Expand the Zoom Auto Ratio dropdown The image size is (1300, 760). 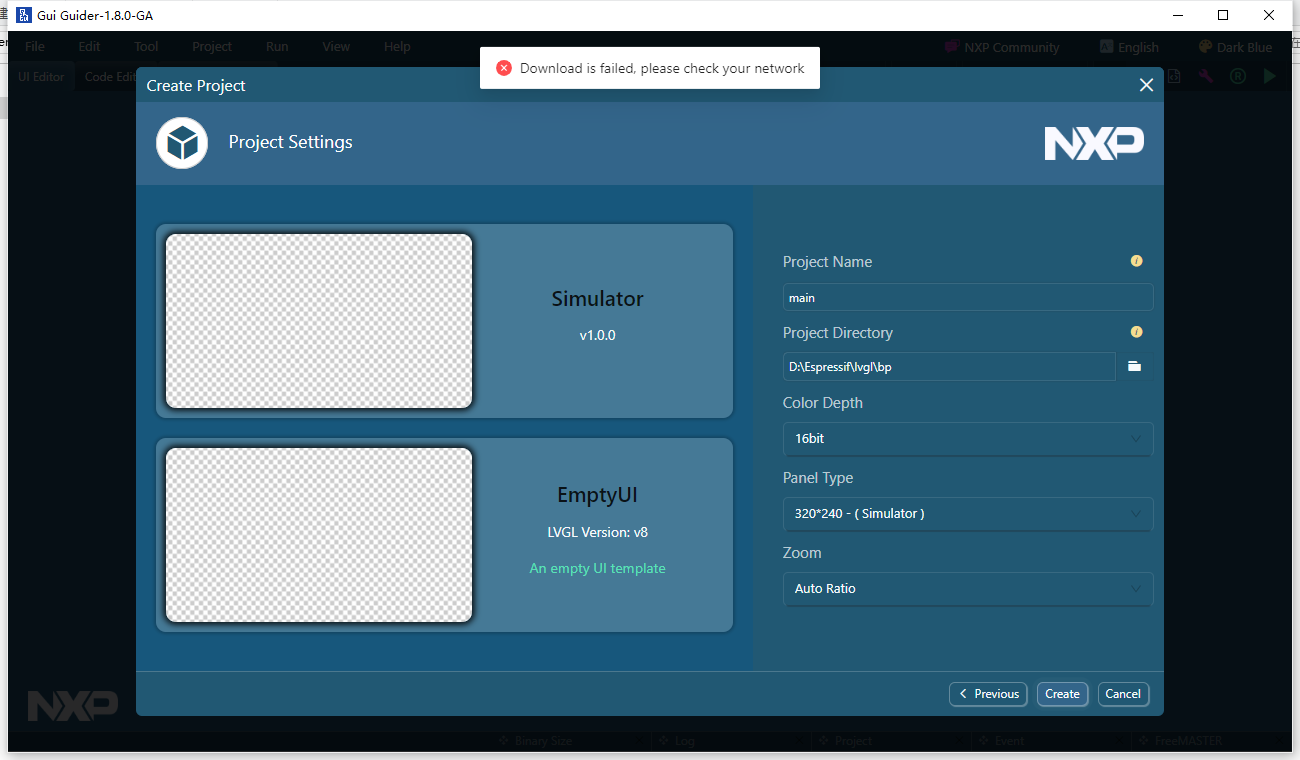[967, 589]
